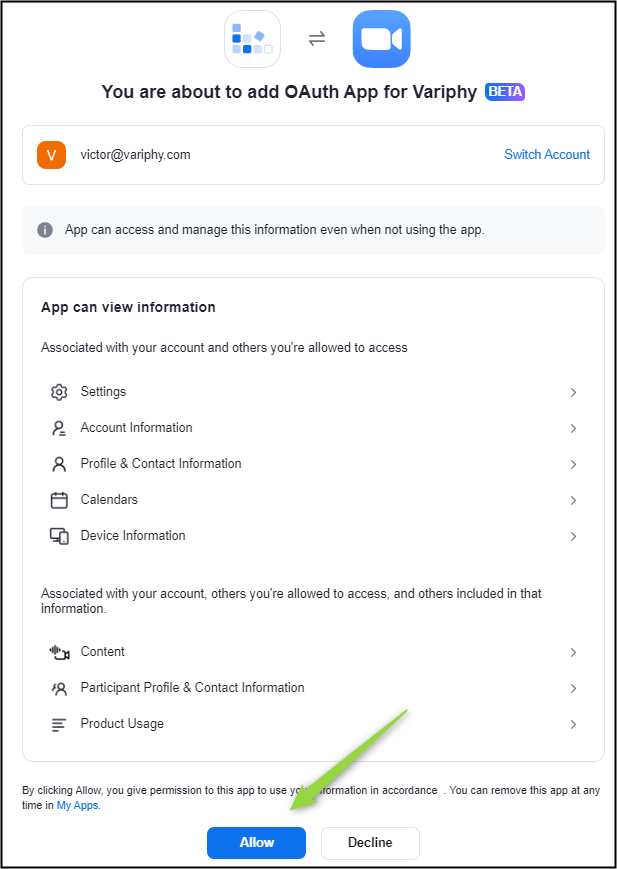Click the Settings gear icon
This screenshot has width=617, height=869.
(x=59, y=392)
